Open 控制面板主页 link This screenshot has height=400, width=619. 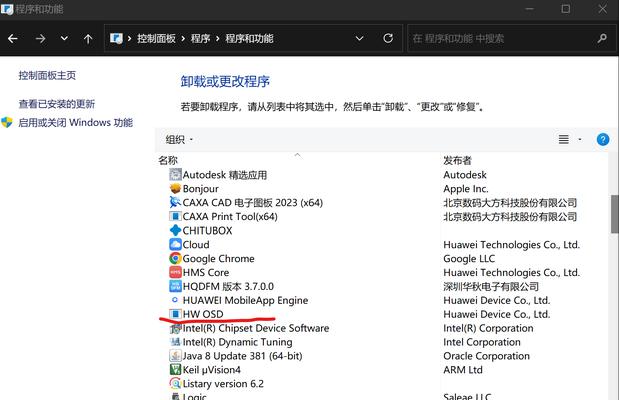point(47,75)
